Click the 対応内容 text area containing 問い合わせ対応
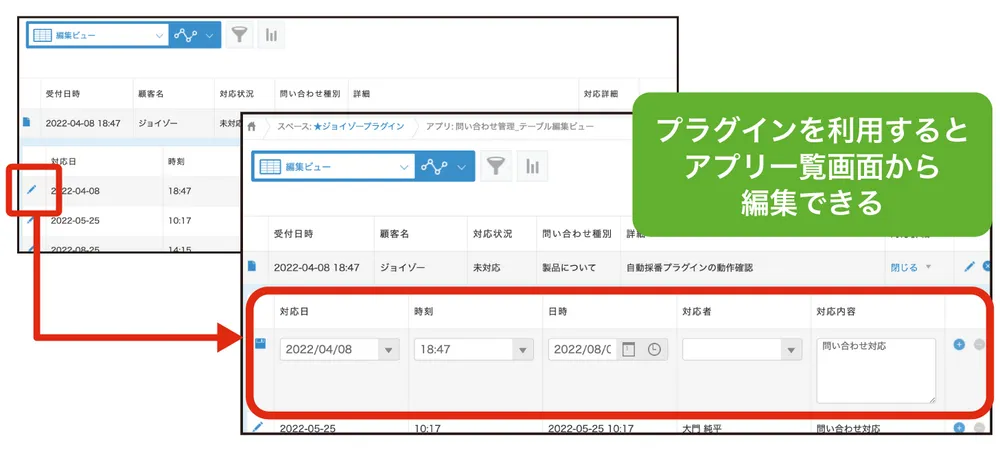Image resolution: width=1000 pixels, height=450 pixels. pos(876,370)
